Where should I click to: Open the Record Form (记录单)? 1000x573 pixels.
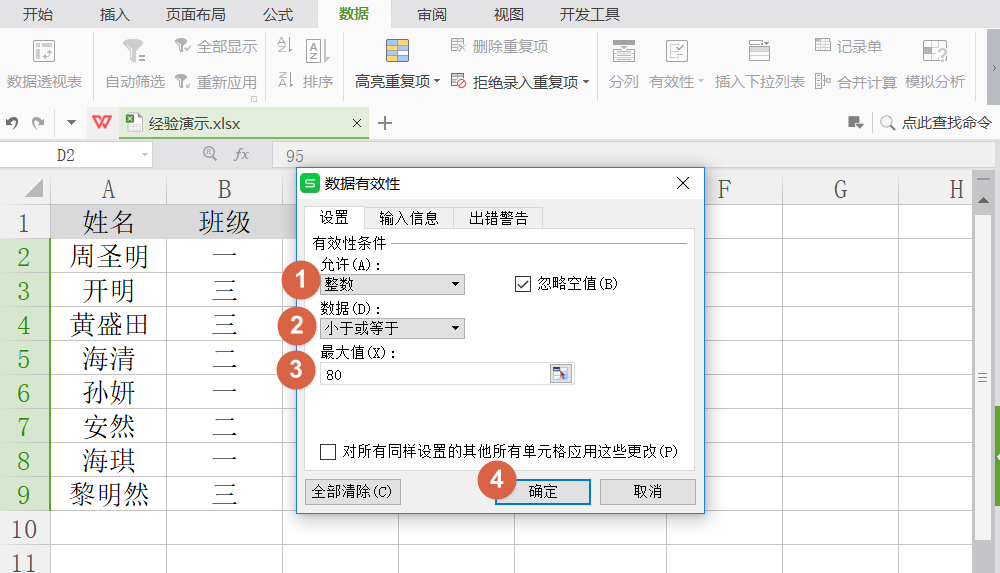click(x=848, y=46)
